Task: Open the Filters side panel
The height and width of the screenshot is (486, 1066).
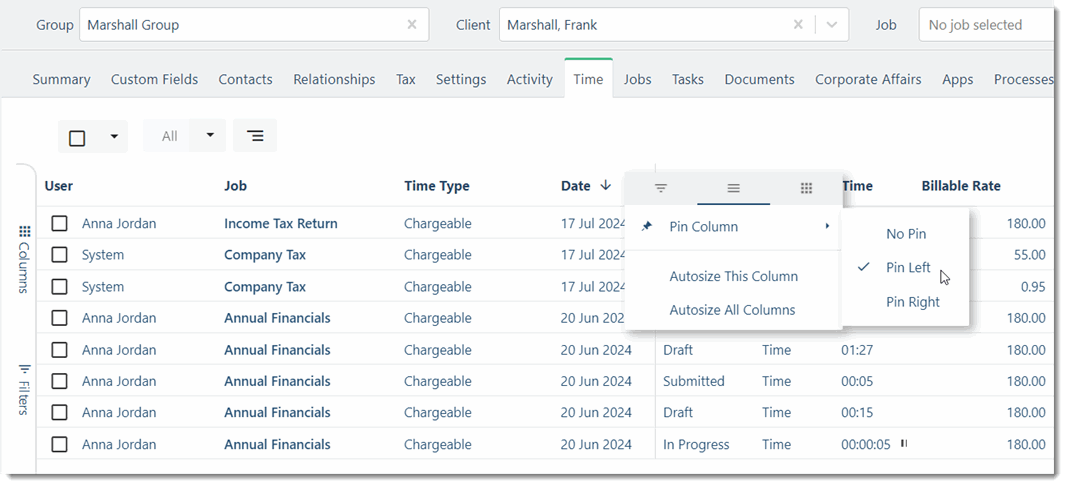Action: [x=24, y=389]
